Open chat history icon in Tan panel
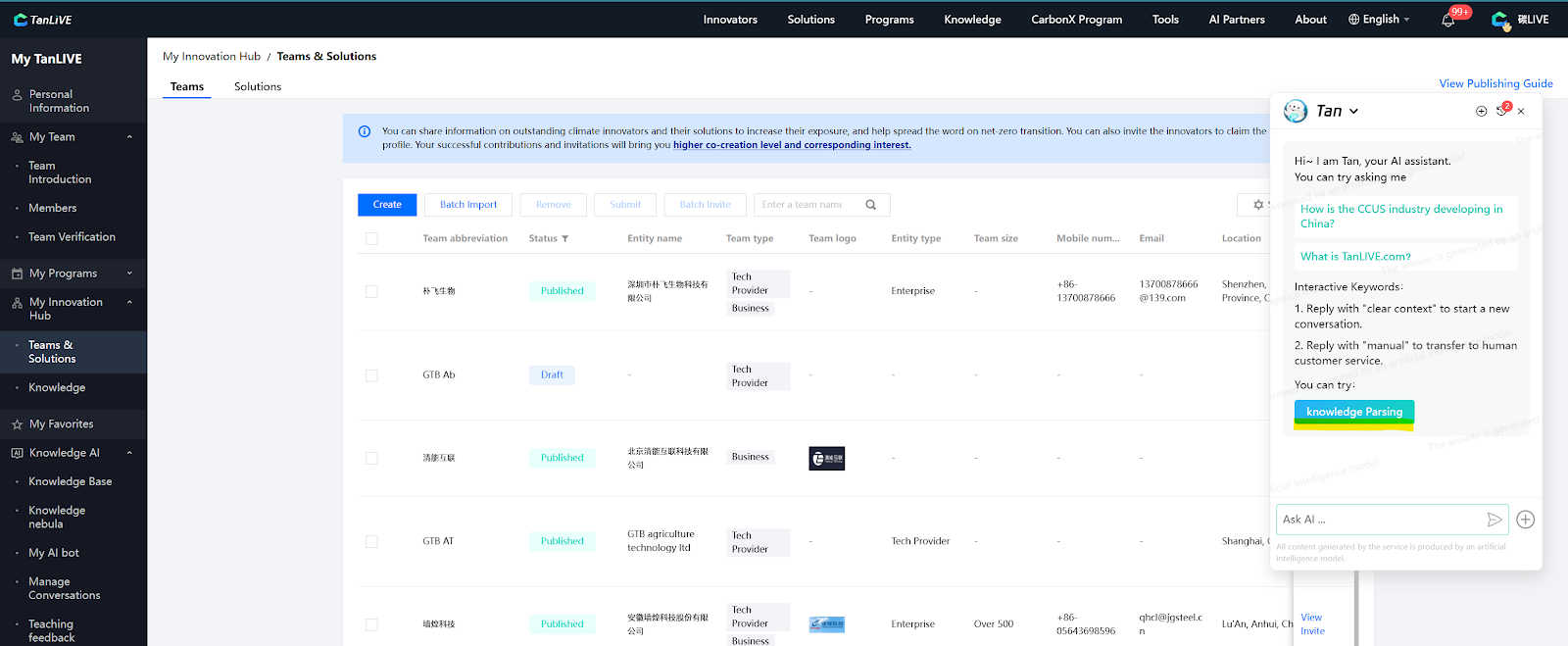This screenshot has width=1568, height=646. pyautogui.click(x=1500, y=112)
